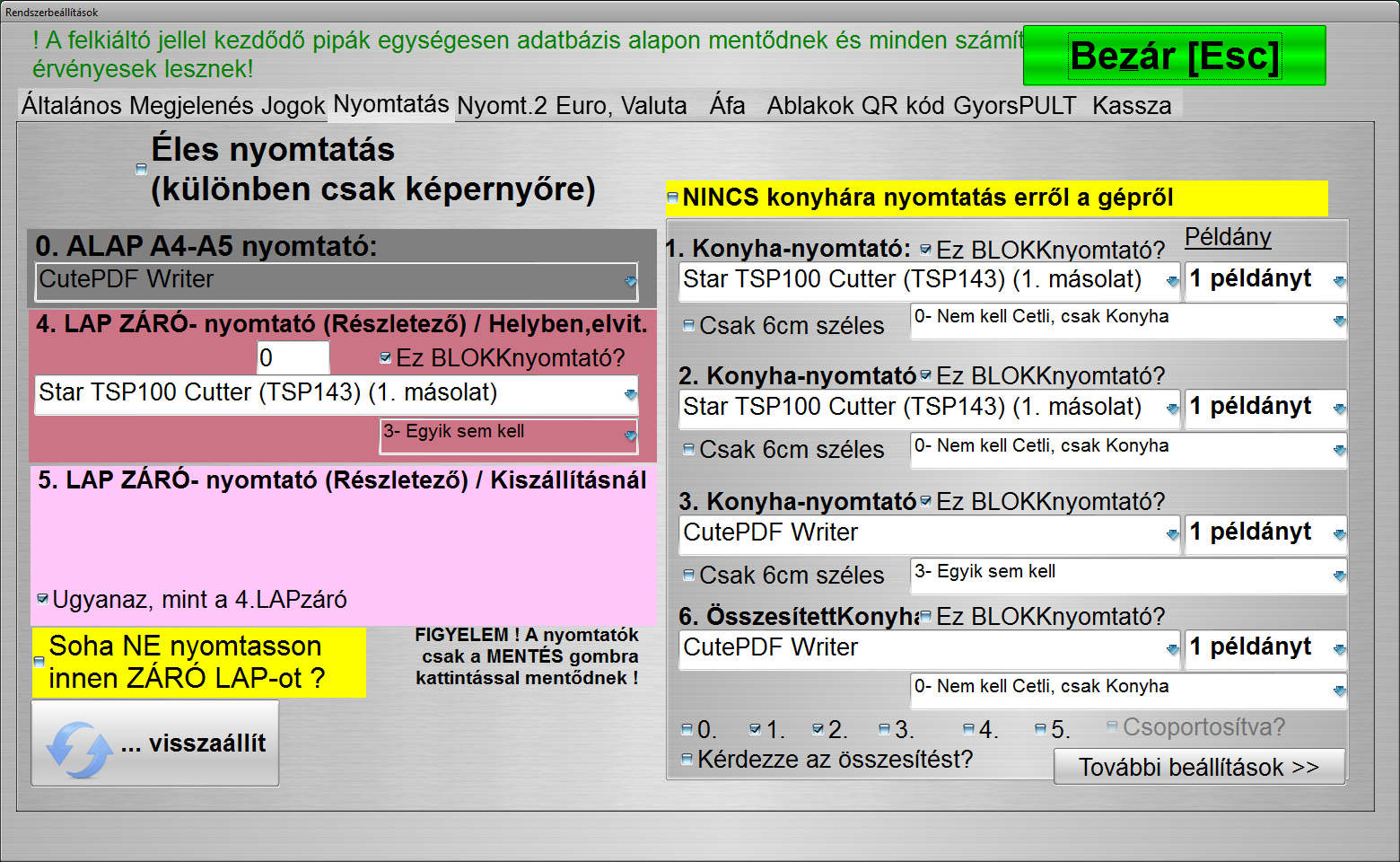This screenshot has width=1400, height=862.
Task: Toggle Éles nyomtatás checkbox
Action: coord(141,169)
